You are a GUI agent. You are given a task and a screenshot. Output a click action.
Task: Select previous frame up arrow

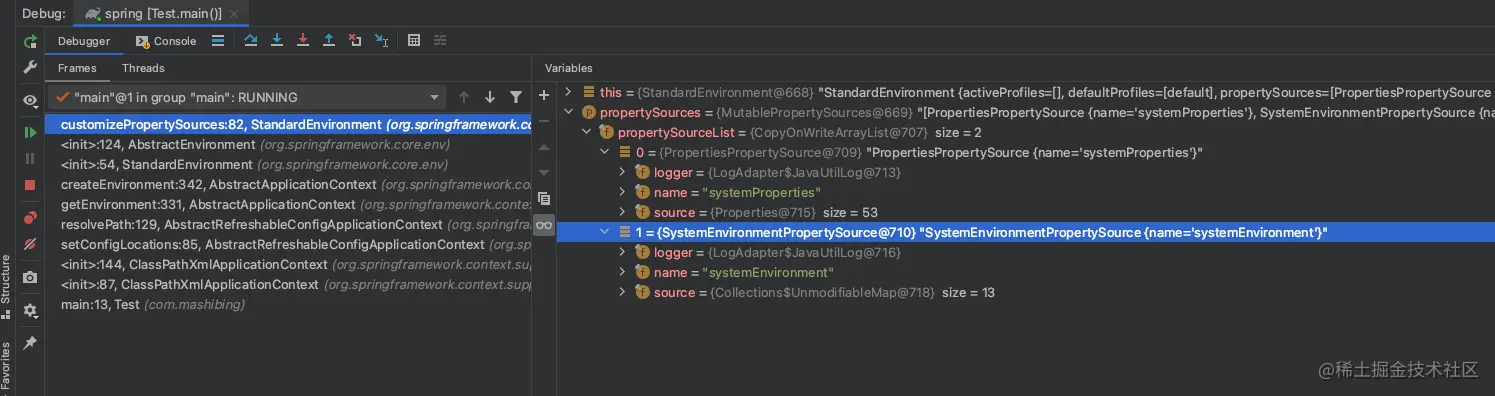[x=464, y=97]
